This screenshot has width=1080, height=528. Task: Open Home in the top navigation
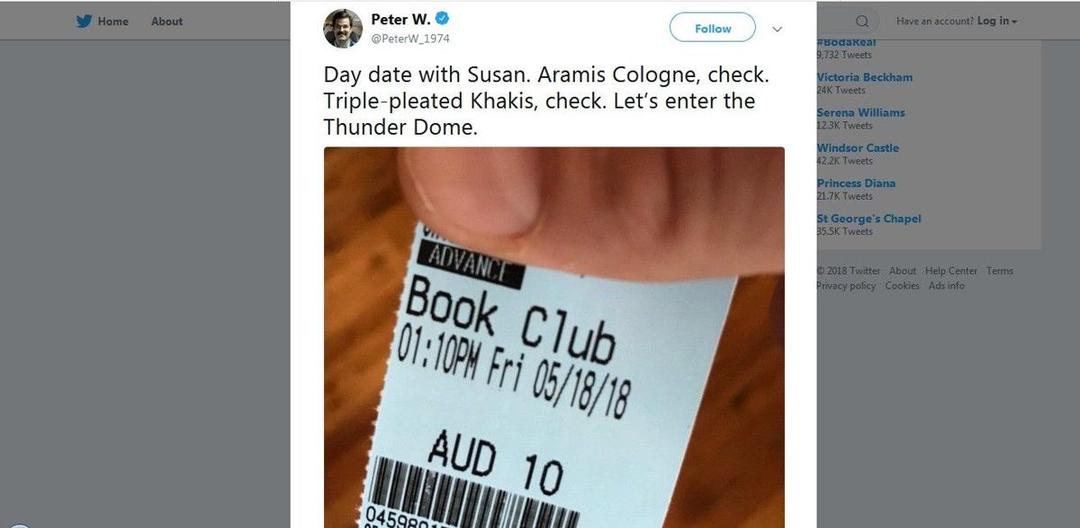click(x=113, y=21)
